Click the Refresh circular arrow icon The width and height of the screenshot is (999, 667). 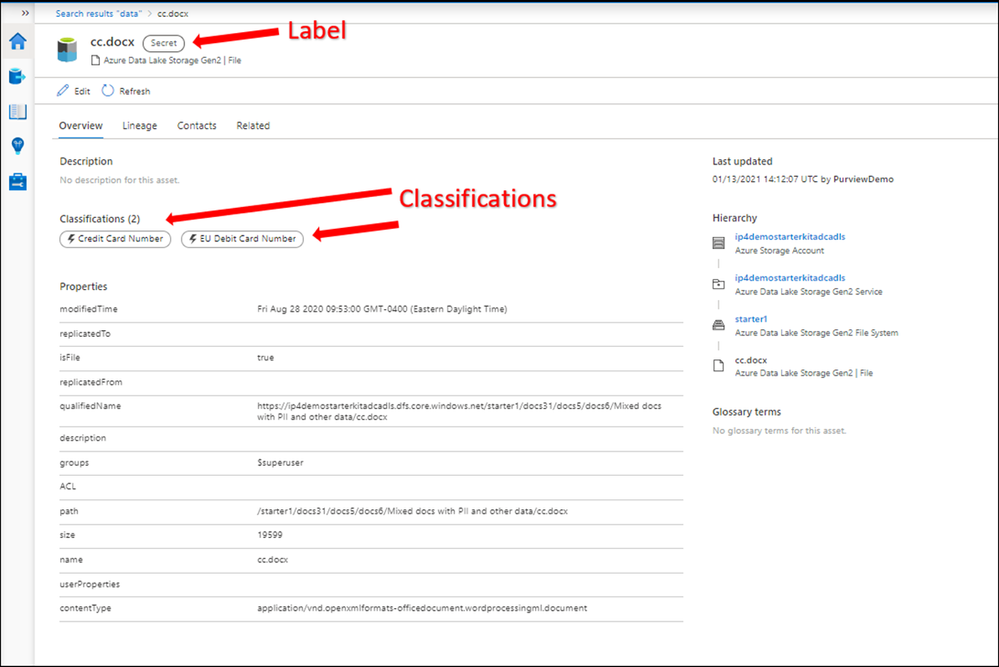(108, 91)
